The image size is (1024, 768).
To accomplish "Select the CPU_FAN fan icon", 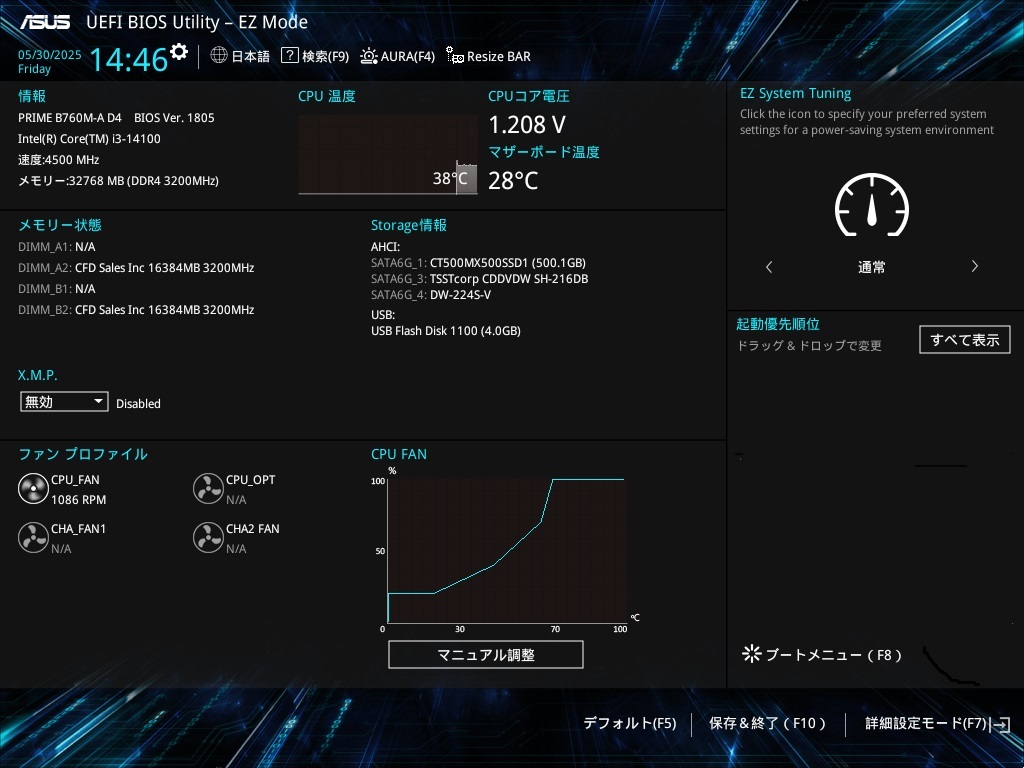I will [33, 488].
